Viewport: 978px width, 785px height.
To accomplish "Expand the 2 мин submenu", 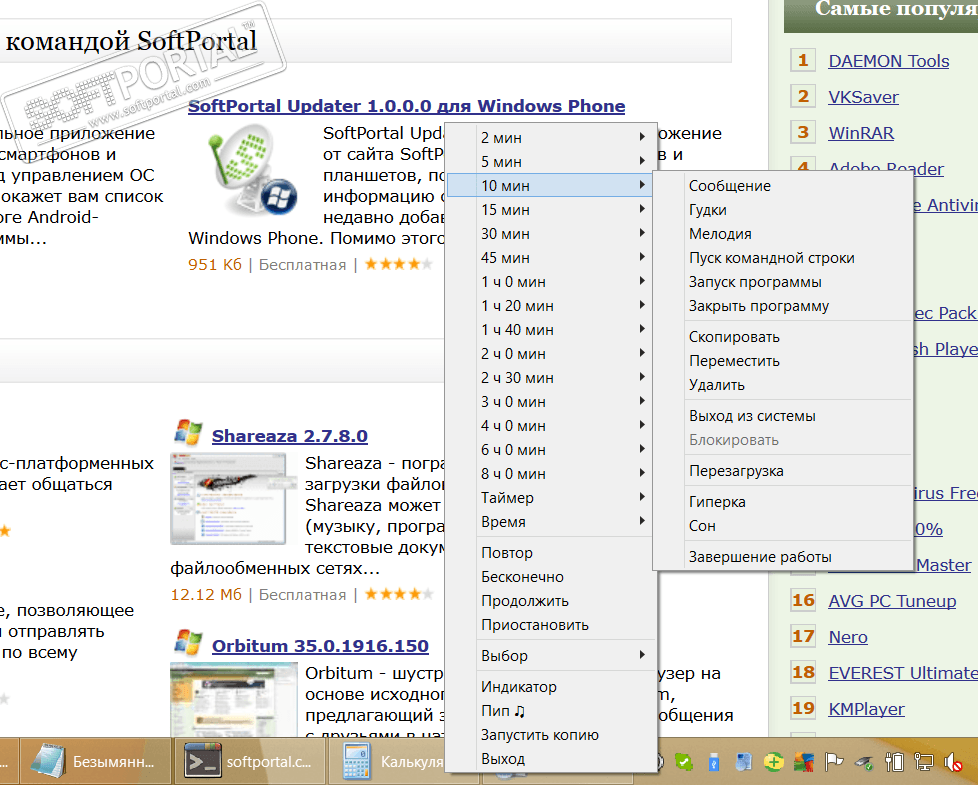I will click(550, 138).
